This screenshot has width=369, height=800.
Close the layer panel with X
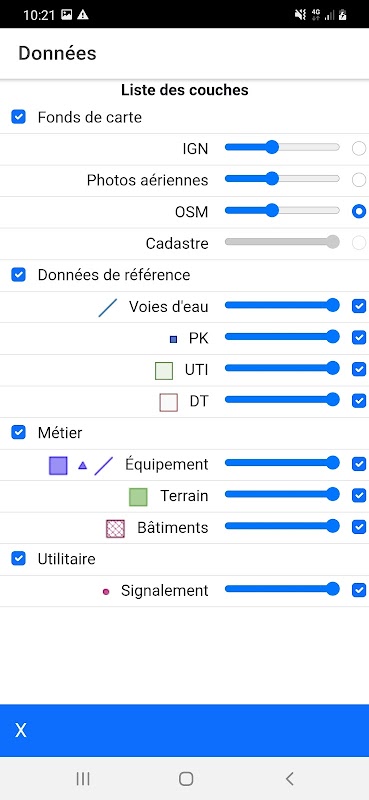pos(20,731)
